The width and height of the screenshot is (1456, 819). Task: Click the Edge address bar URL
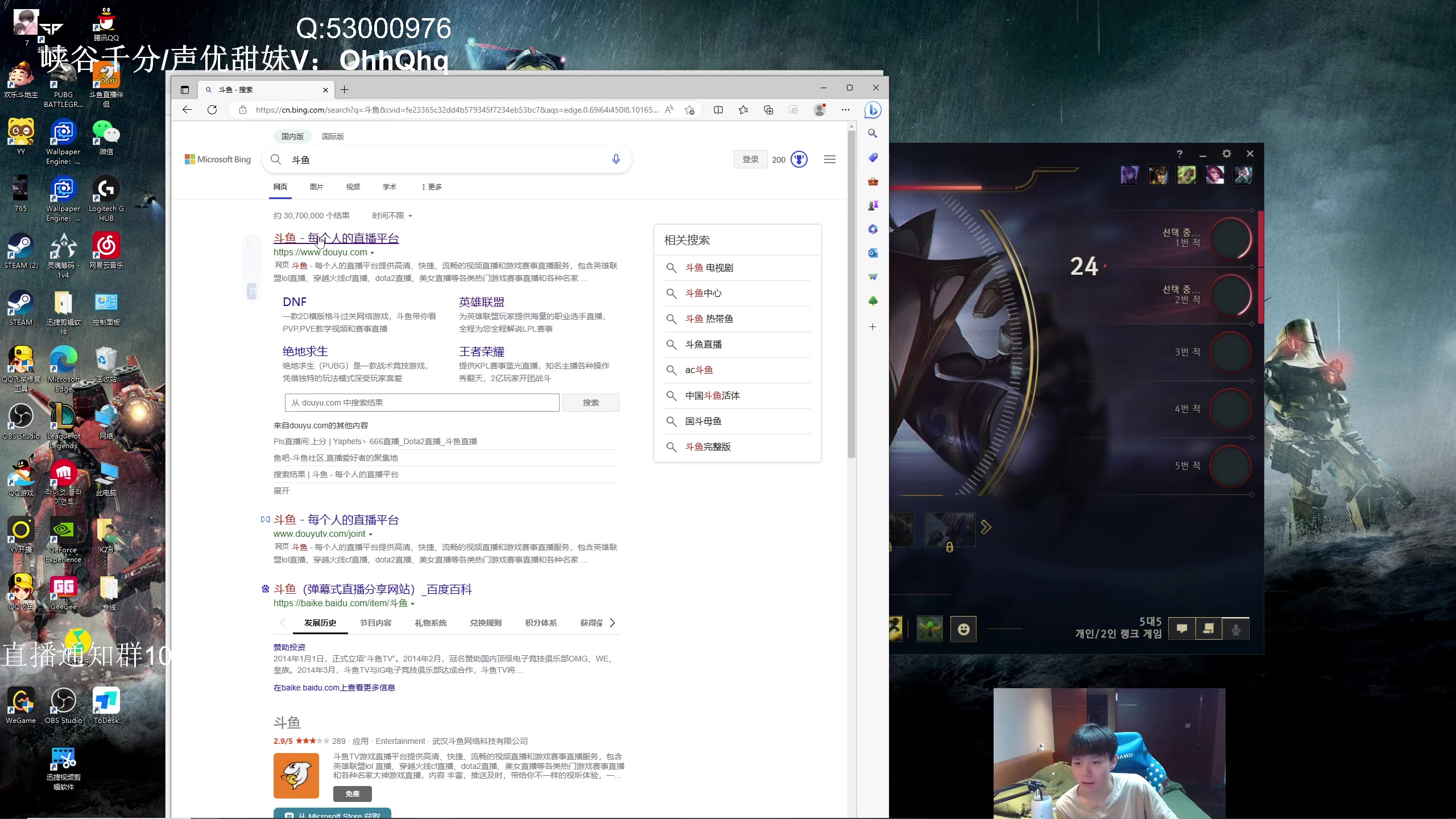pos(457,110)
